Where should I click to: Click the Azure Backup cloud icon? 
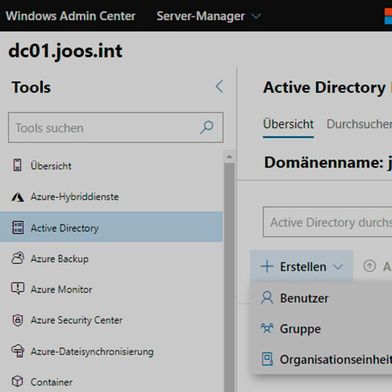tap(18, 258)
